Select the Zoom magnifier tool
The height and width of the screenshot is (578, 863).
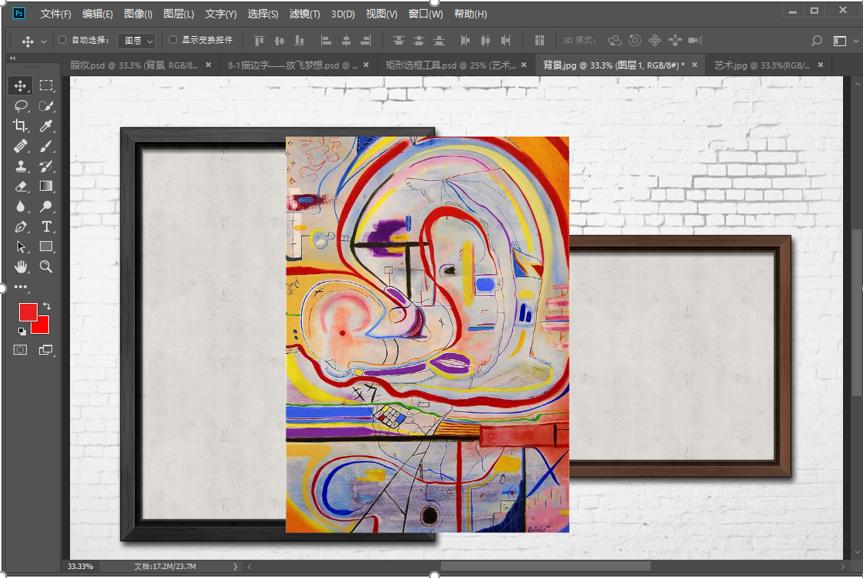(46, 267)
